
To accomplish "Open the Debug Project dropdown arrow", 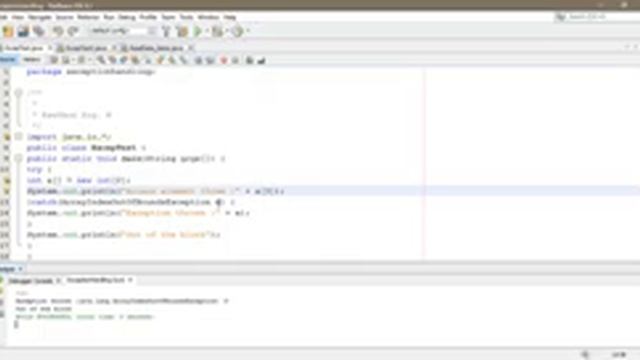I will point(227,31).
